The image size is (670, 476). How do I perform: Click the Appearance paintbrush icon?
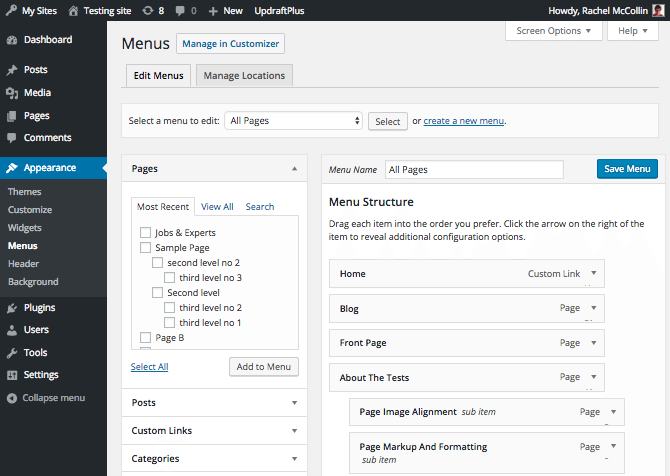click(12, 168)
